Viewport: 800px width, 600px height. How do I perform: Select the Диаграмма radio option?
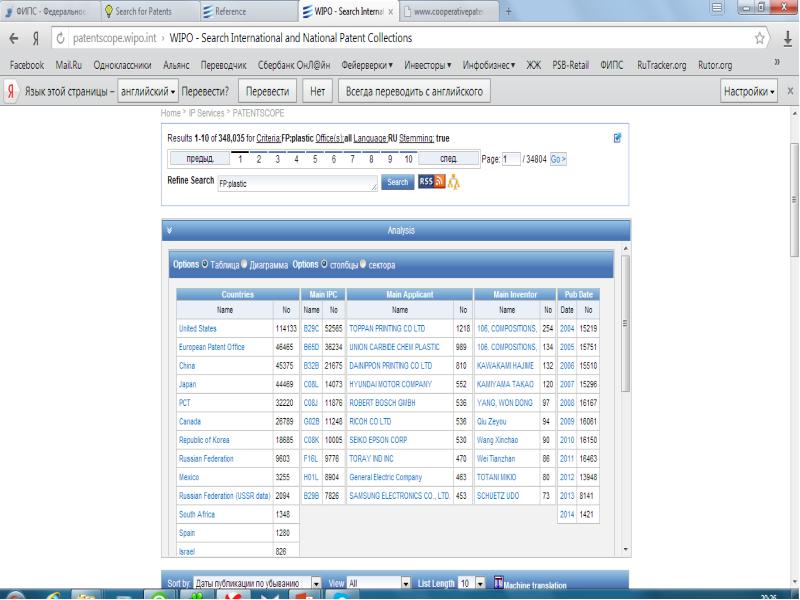245,265
